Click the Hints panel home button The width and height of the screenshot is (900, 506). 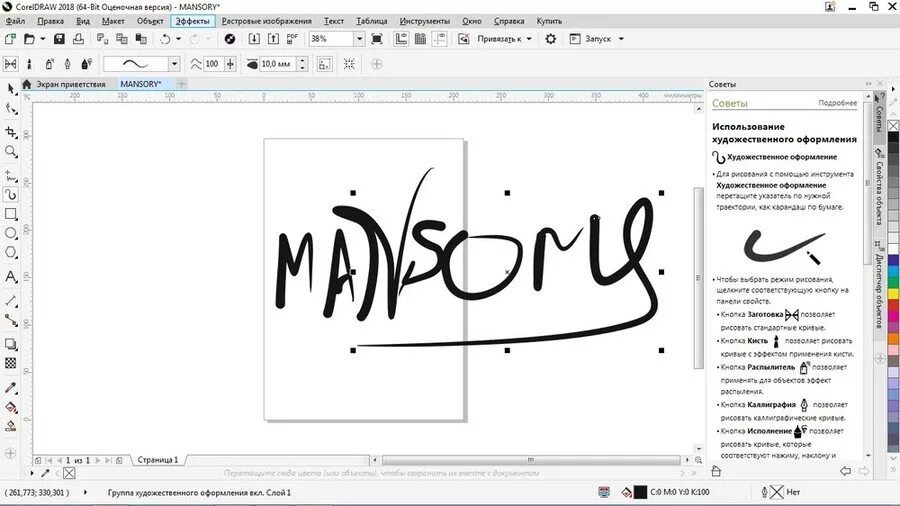(716, 471)
